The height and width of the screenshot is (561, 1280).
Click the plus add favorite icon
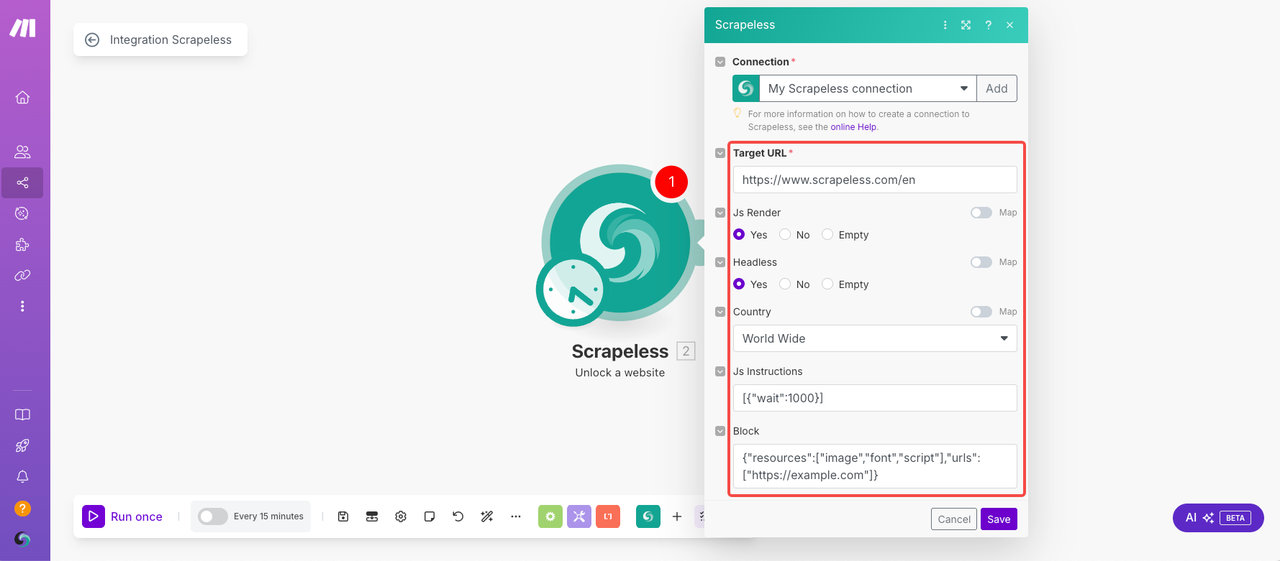677,516
